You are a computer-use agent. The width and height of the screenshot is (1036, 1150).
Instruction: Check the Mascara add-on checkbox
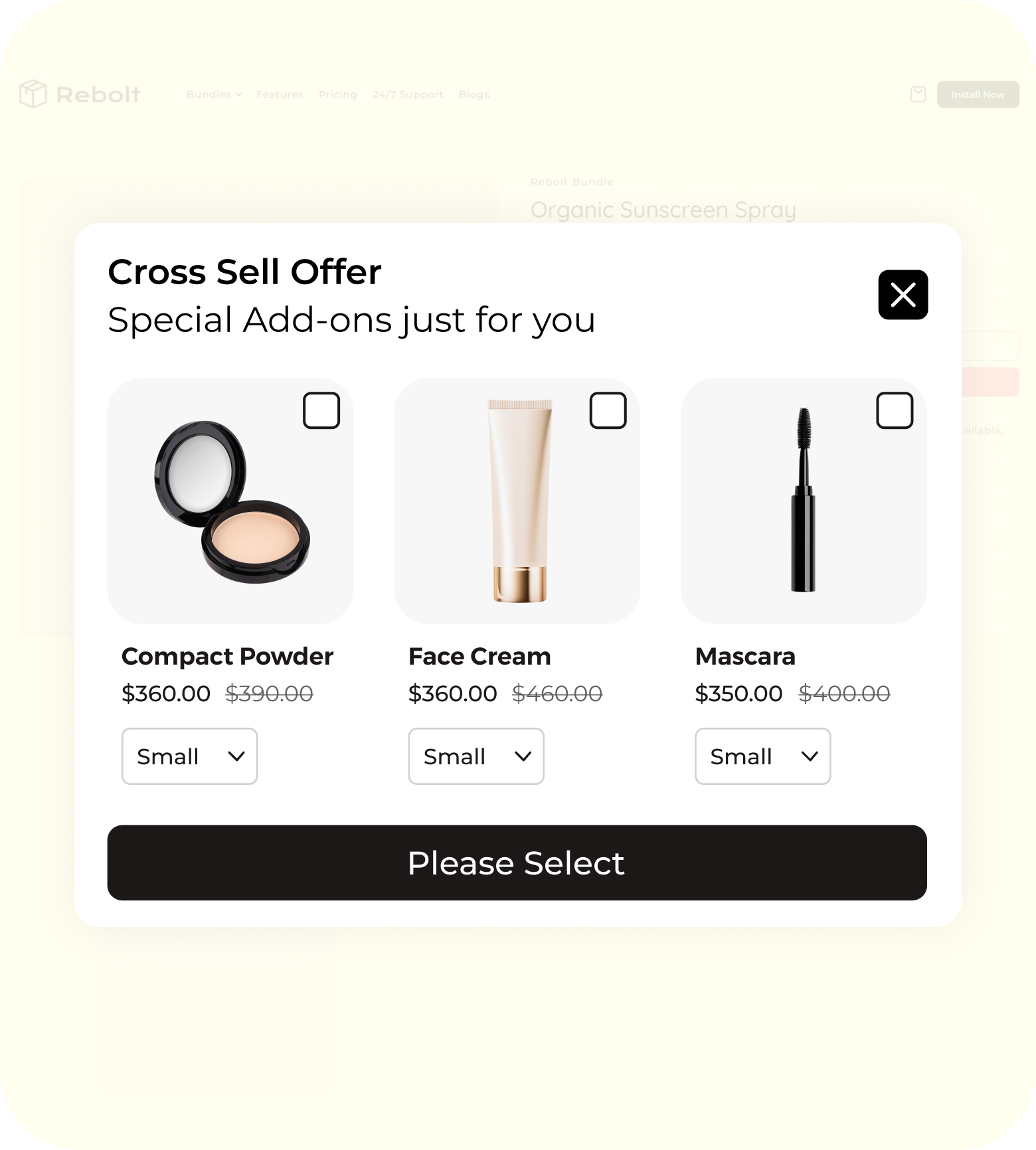895,410
